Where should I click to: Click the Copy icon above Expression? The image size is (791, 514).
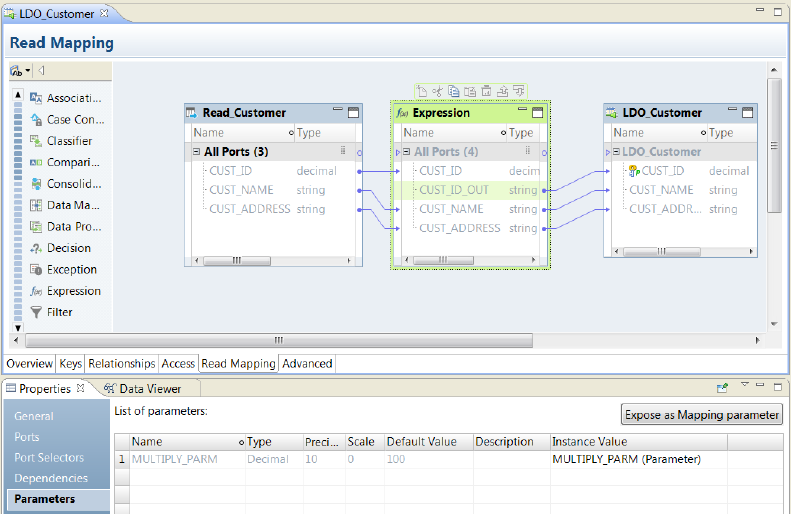point(454,91)
